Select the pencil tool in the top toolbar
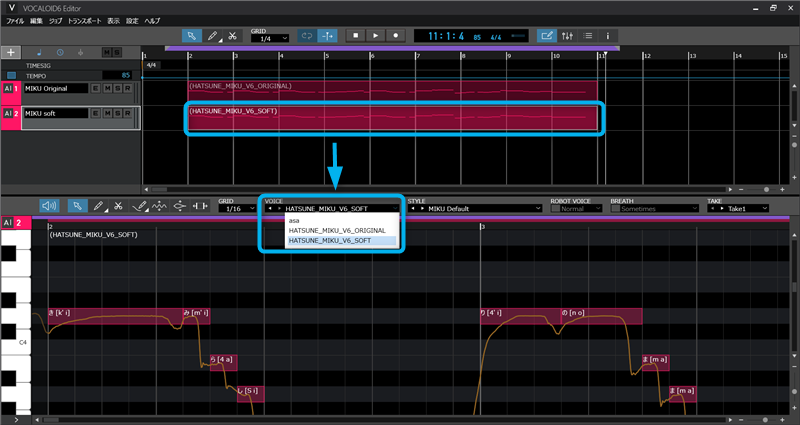The image size is (800, 425). [212, 36]
